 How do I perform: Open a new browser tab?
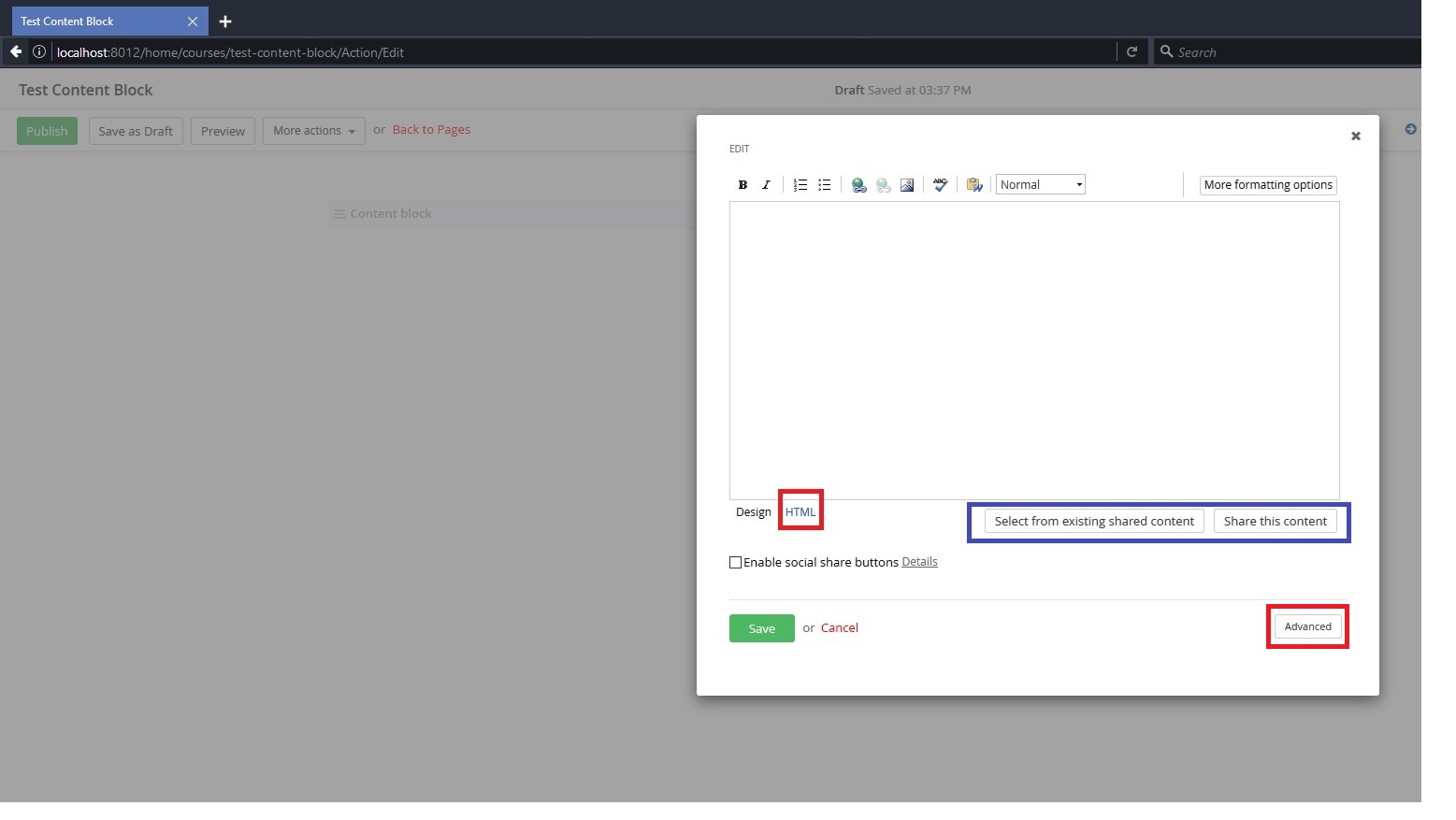(x=225, y=22)
